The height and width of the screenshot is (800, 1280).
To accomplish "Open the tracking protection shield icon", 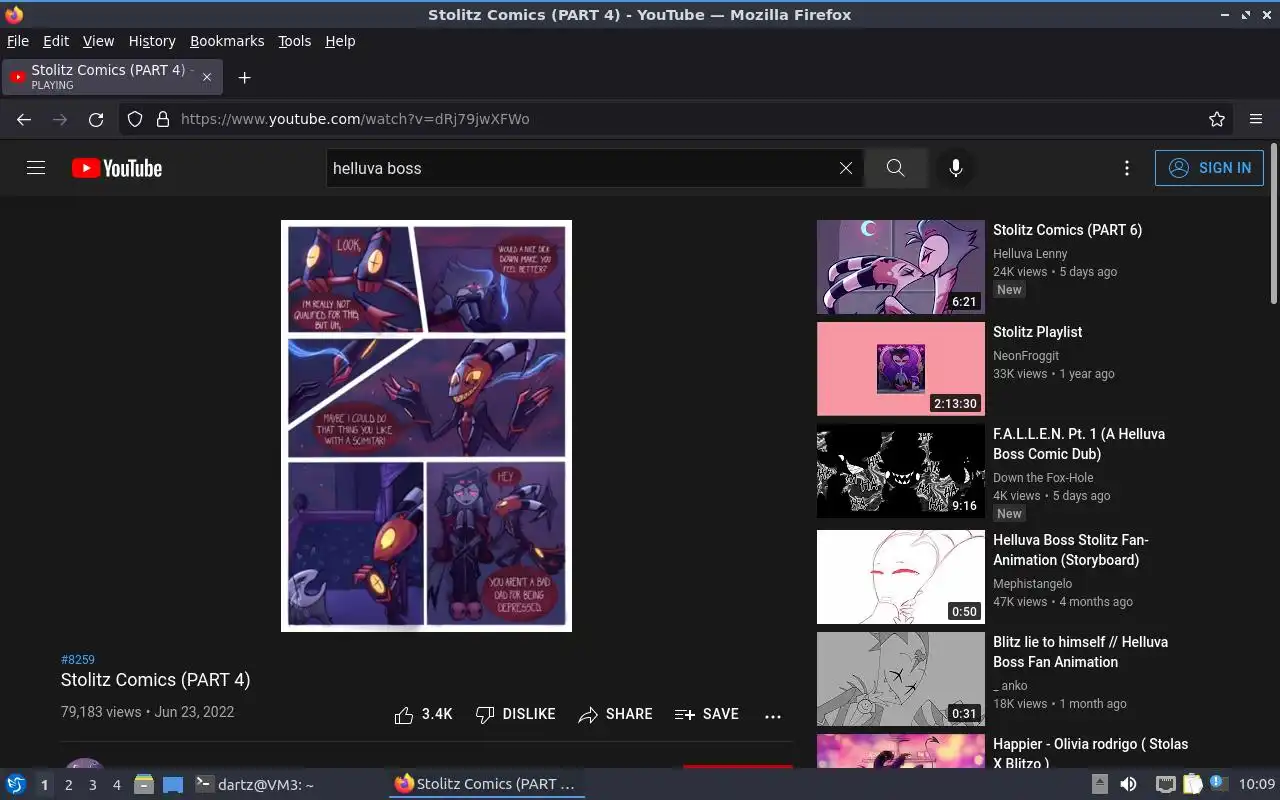I will pyautogui.click(x=135, y=119).
